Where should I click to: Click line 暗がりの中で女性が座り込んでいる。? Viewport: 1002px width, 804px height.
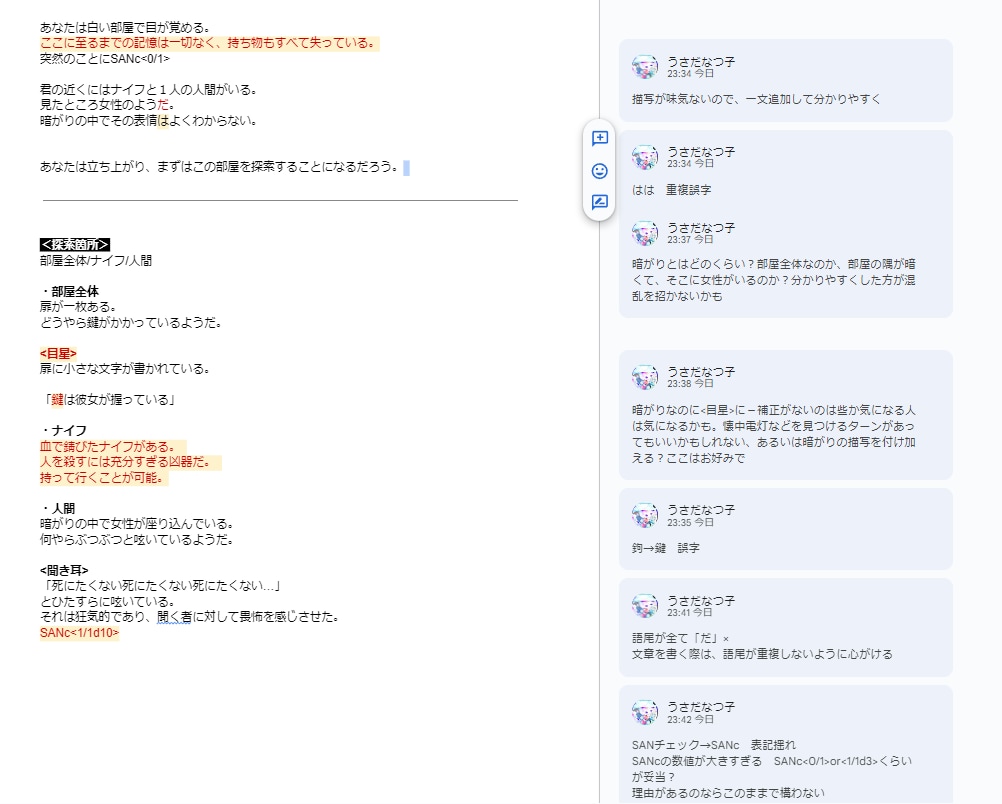pyautogui.click(x=137, y=524)
